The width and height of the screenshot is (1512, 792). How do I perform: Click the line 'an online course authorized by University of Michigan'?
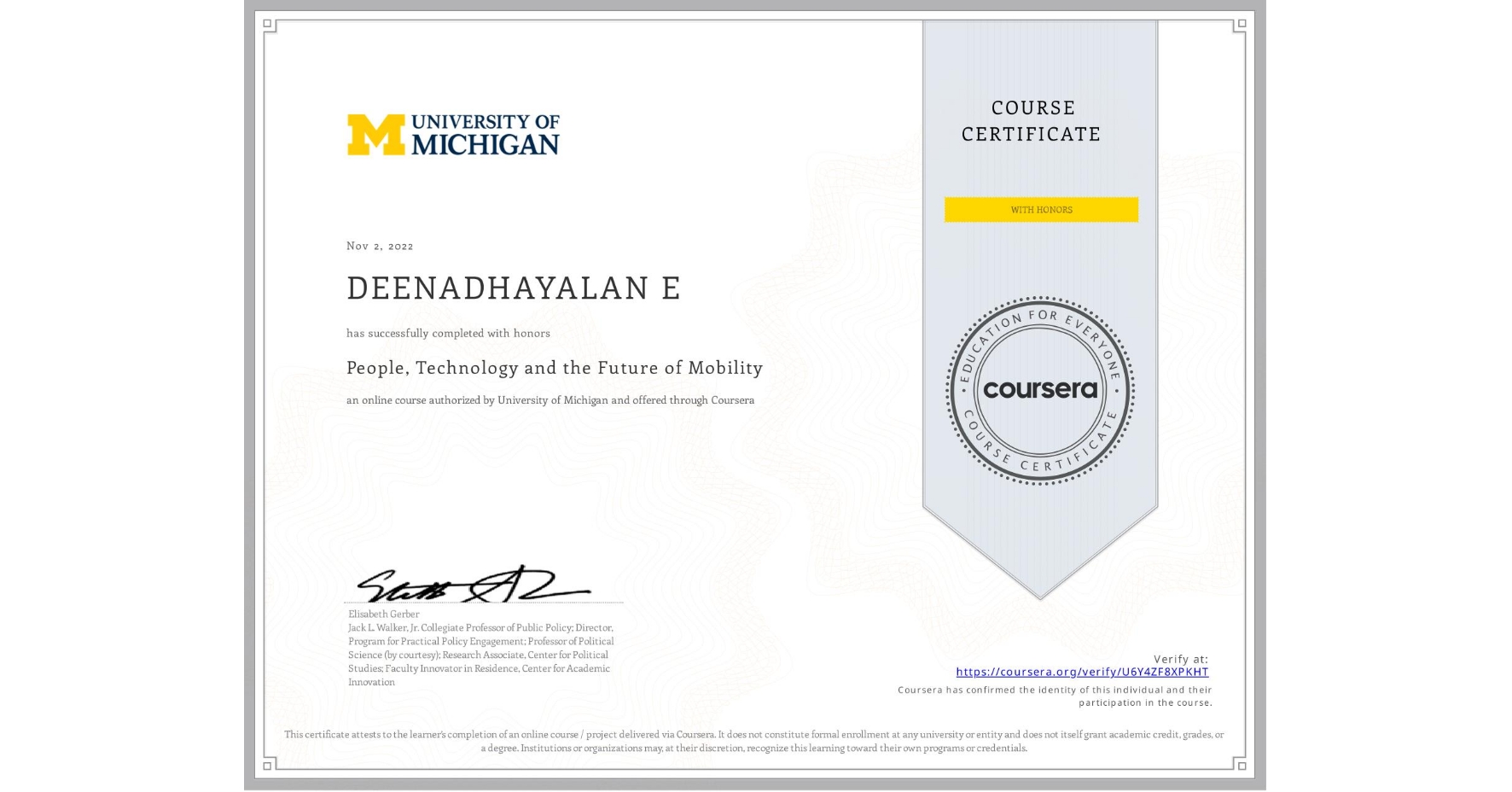coord(550,400)
